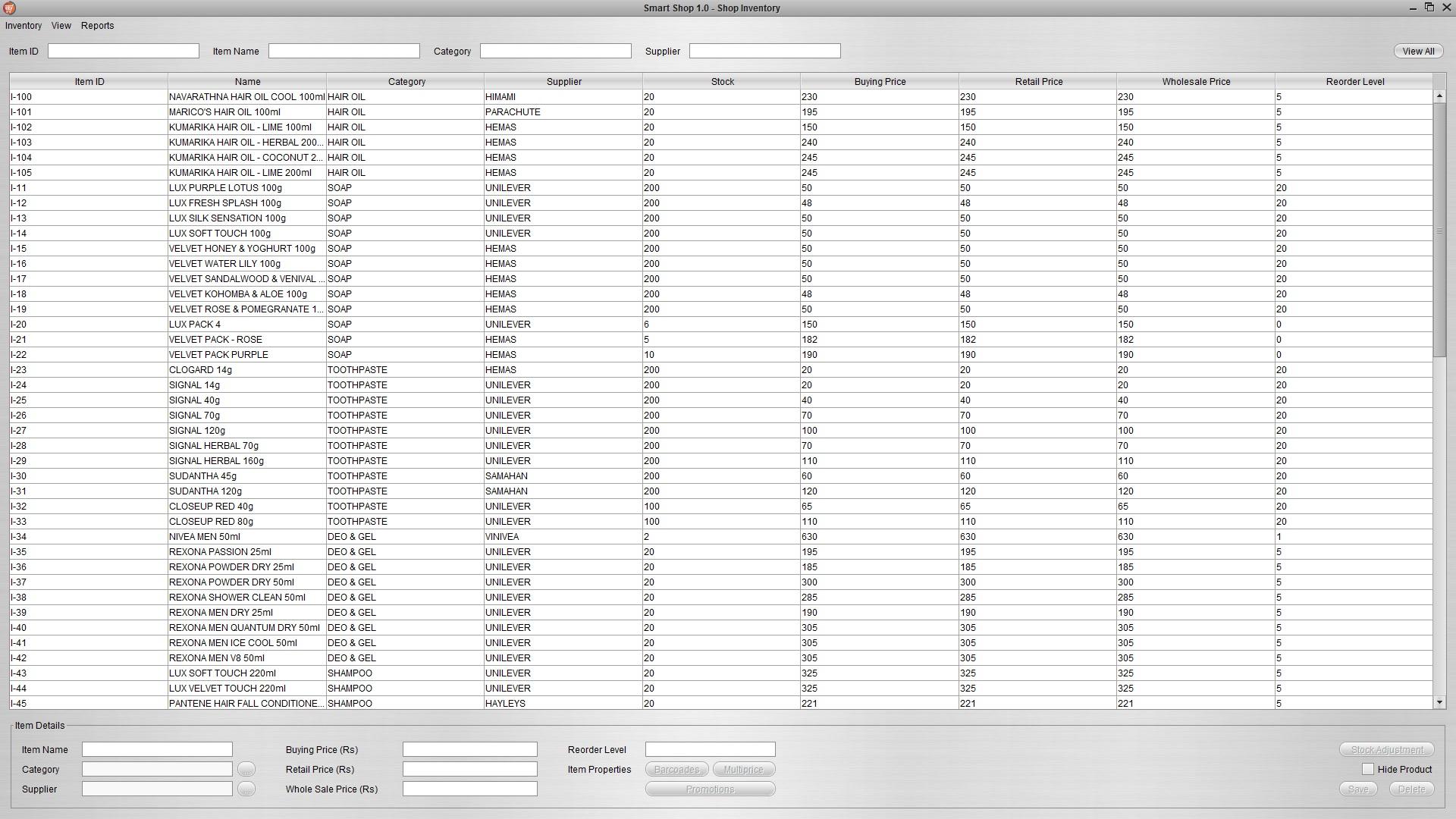1456x819 pixels.
Task: Click the Promotions button
Action: coord(711,789)
